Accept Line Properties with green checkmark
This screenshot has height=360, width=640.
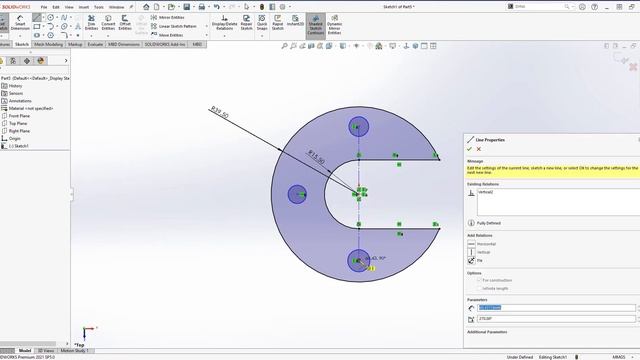tap(469, 149)
